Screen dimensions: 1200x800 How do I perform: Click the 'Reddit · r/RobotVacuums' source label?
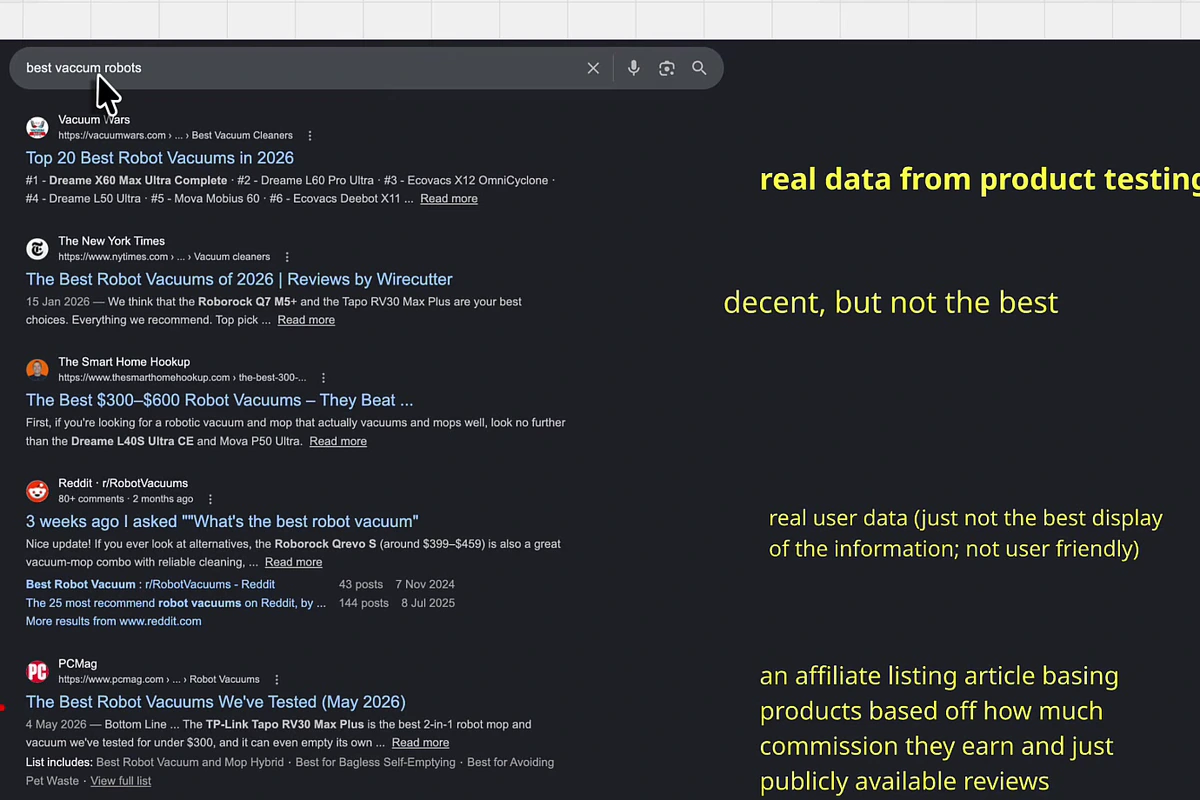(x=123, y=483)
